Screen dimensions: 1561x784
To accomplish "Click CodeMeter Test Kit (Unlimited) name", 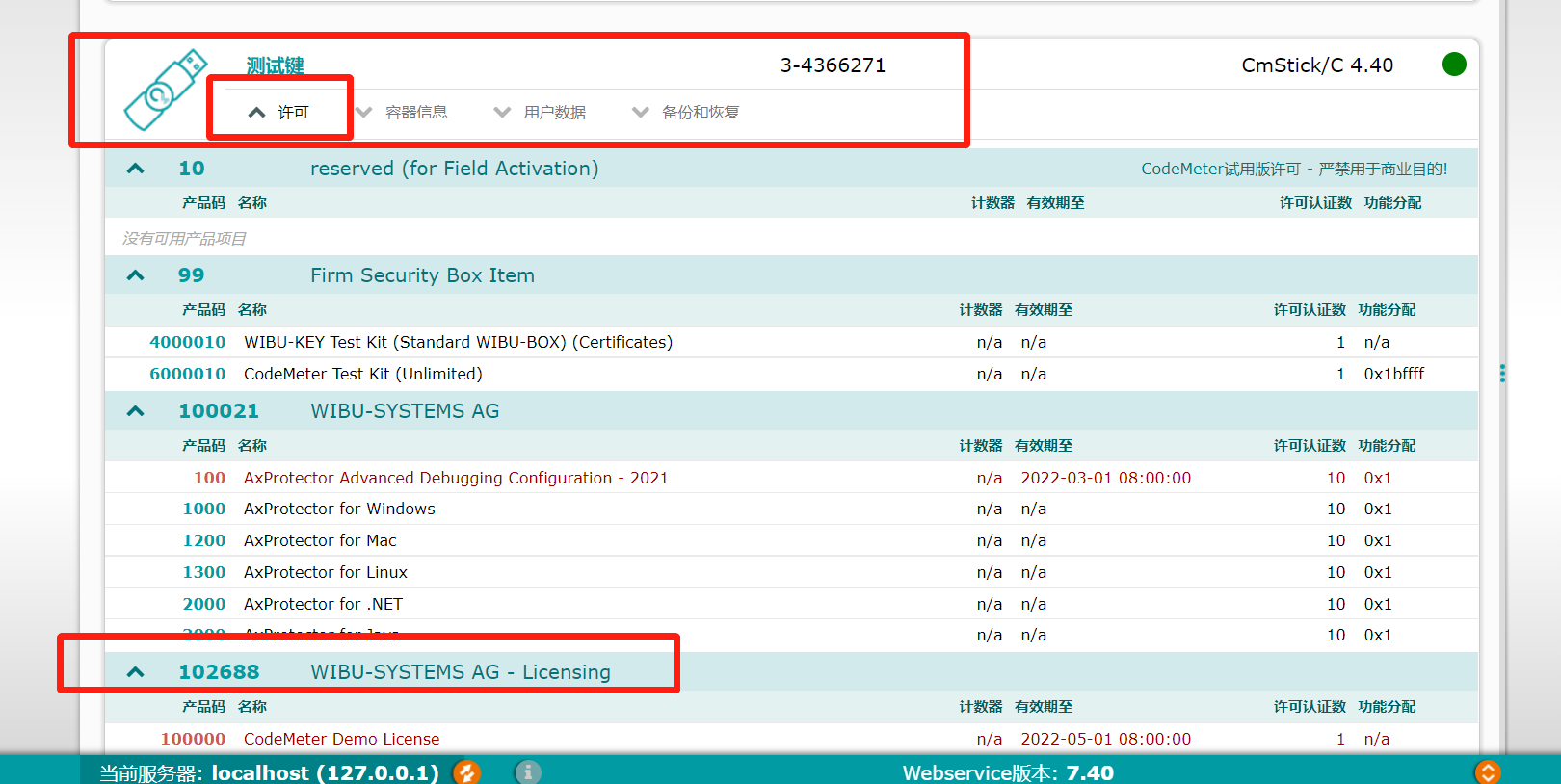I will 363,374.
